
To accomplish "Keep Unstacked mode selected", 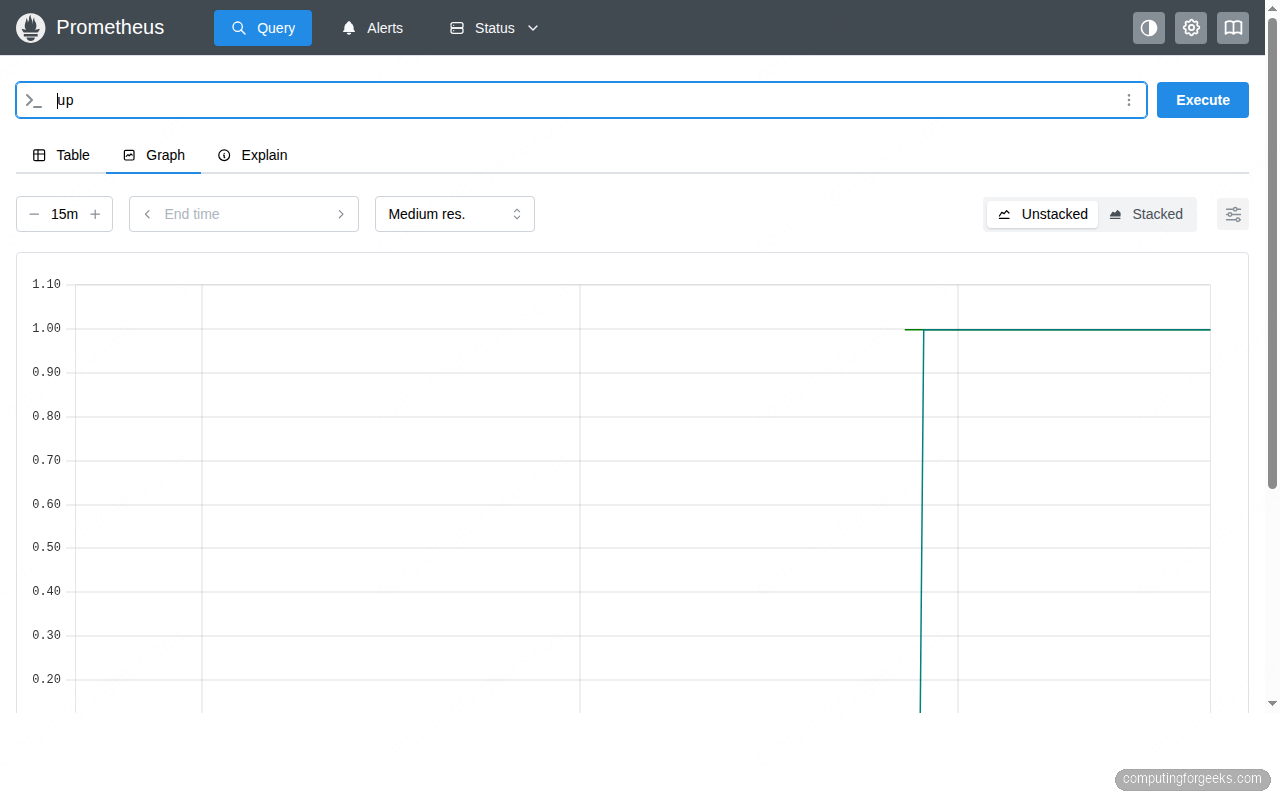I will 1042,213.
